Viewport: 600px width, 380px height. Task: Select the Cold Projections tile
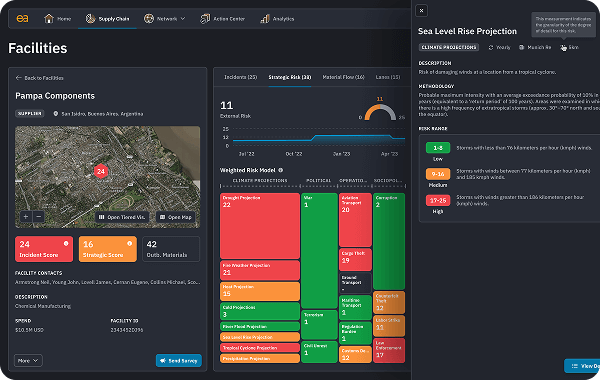260,311
